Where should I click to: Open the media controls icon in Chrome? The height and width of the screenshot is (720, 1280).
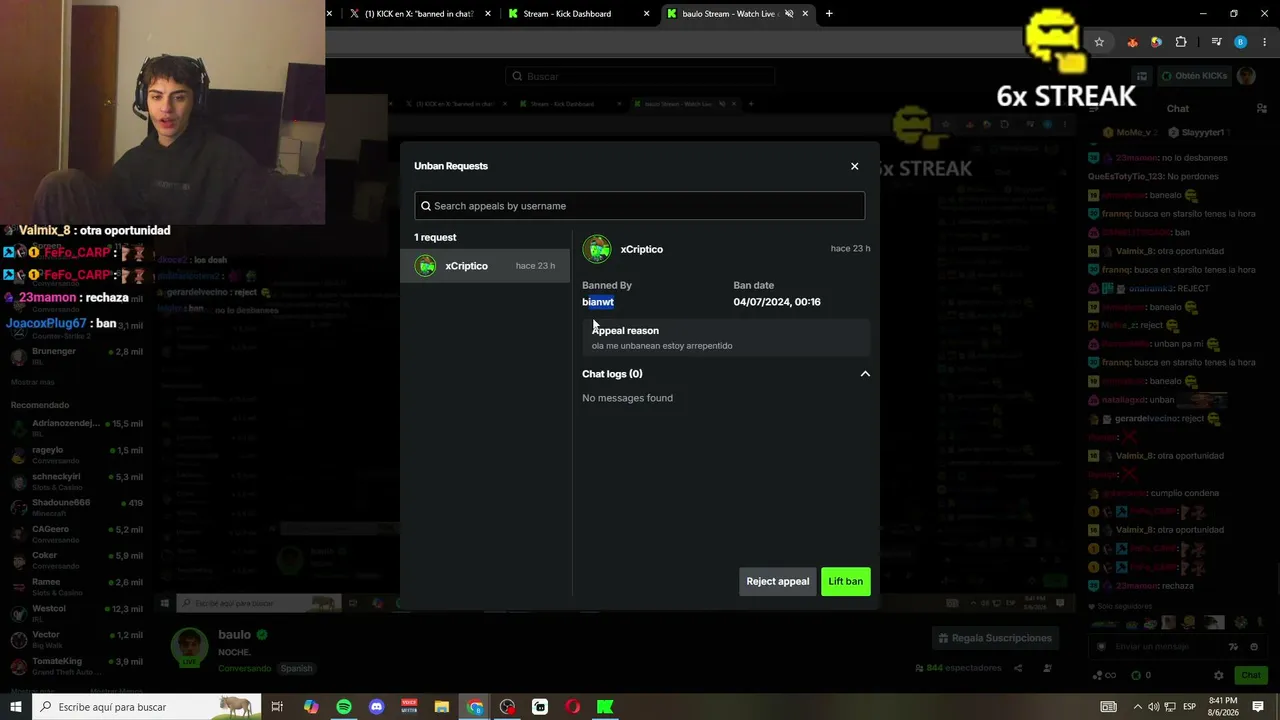pos(1216,42)
